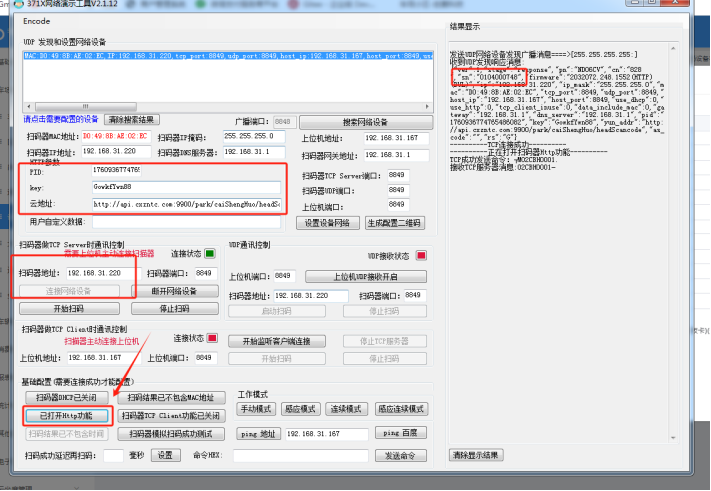The image size is (711, 491).
Task: Start scanning with 开始扫码 button
Action: pyautogui.click(x=69, y=309)
